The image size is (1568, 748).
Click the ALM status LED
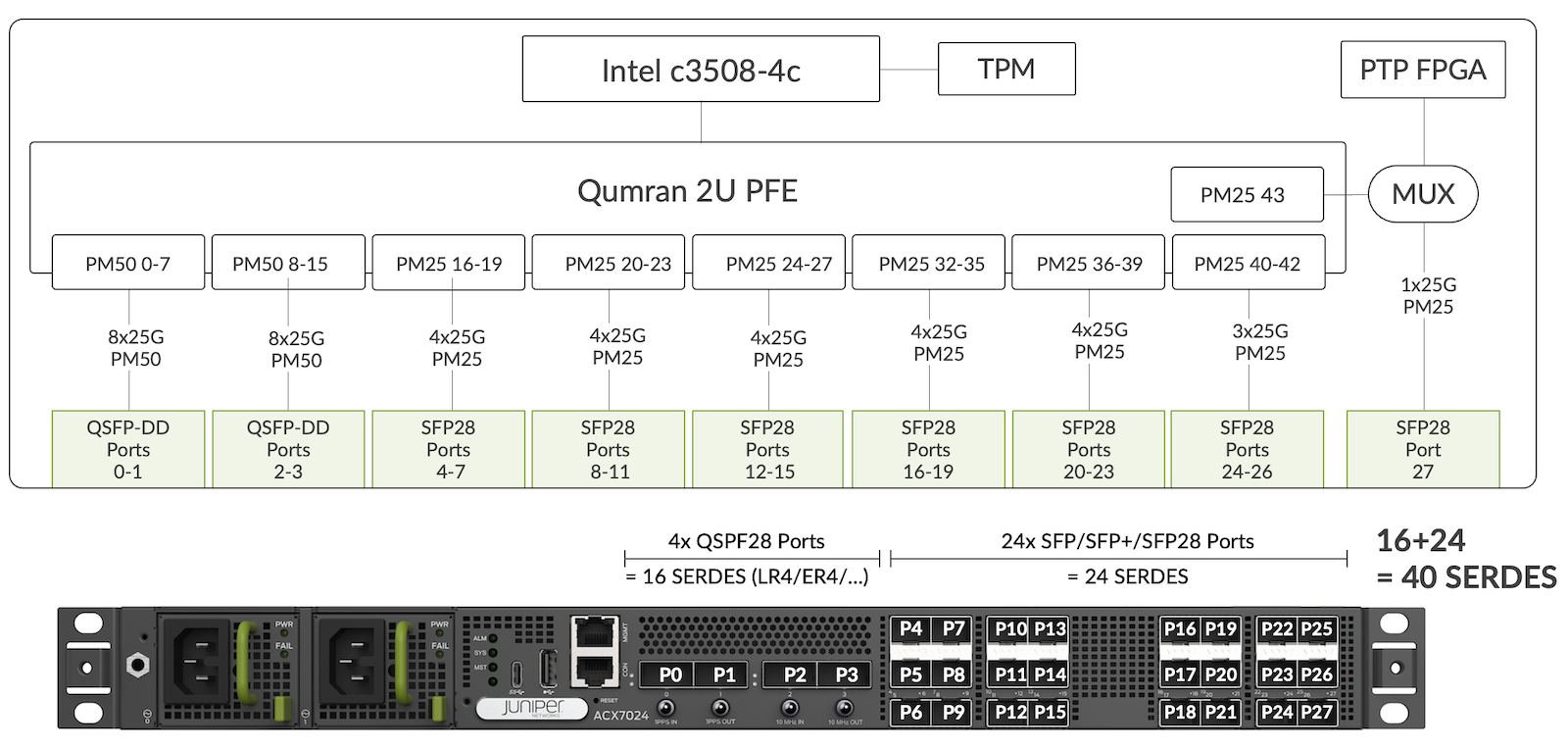click(x=493, y=638)
